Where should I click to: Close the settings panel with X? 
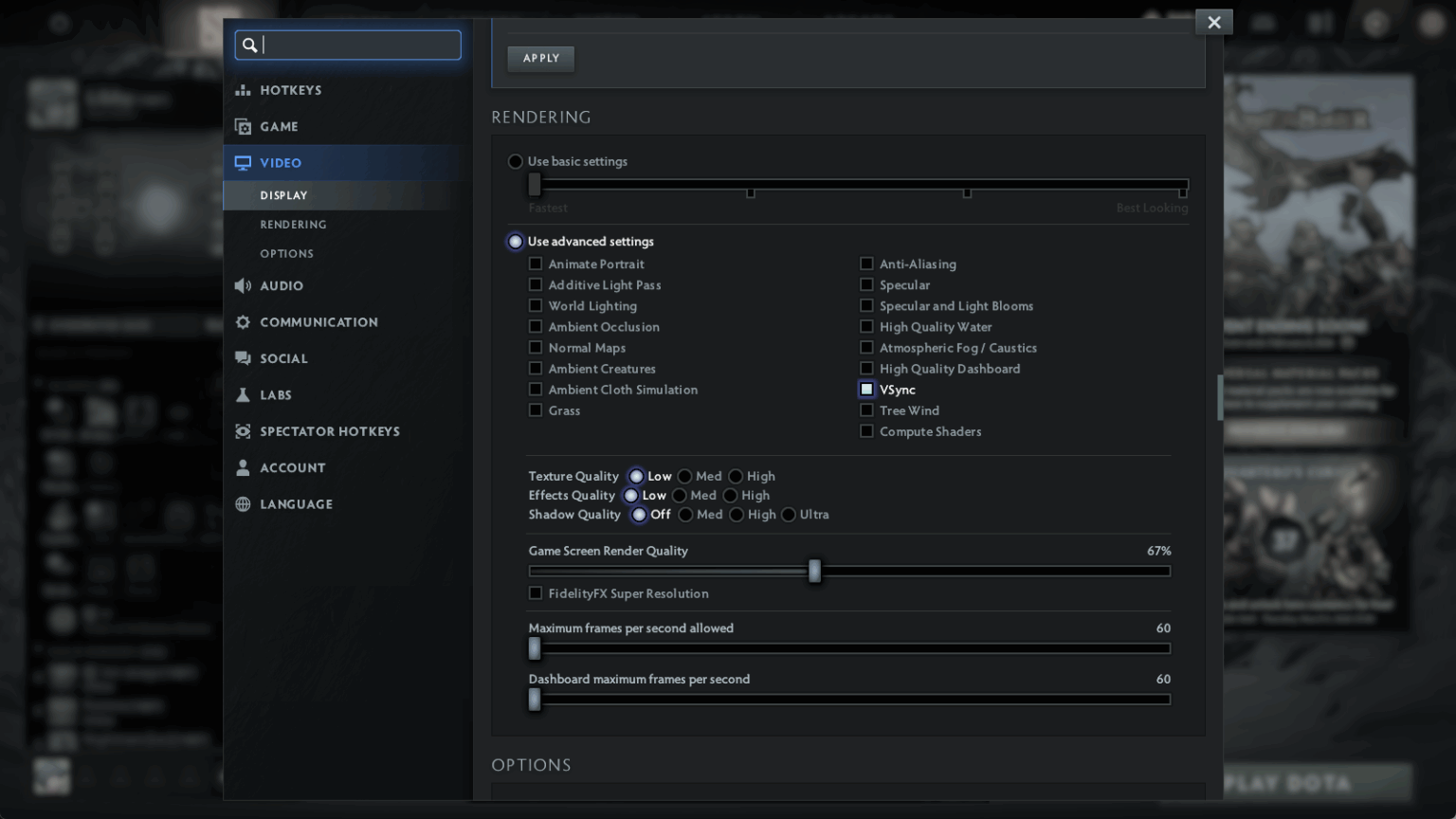click(1214, 23)
